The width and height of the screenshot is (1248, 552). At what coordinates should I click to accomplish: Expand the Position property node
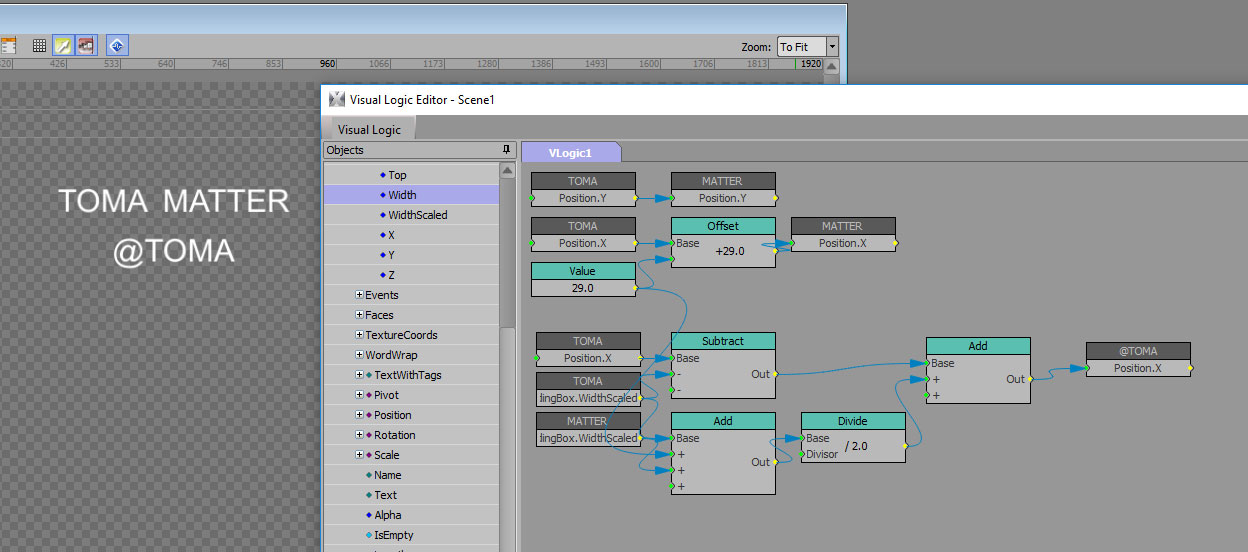[x=359, y=415]
